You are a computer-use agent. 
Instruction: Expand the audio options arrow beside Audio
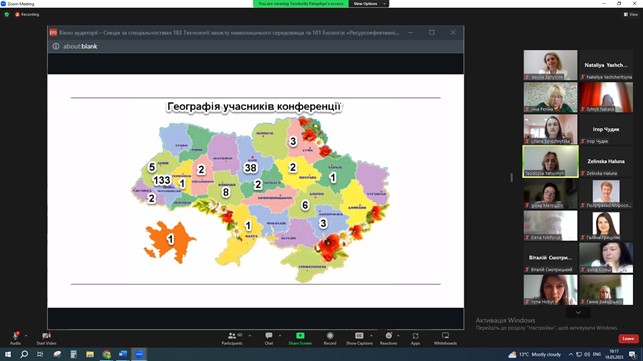26,336
